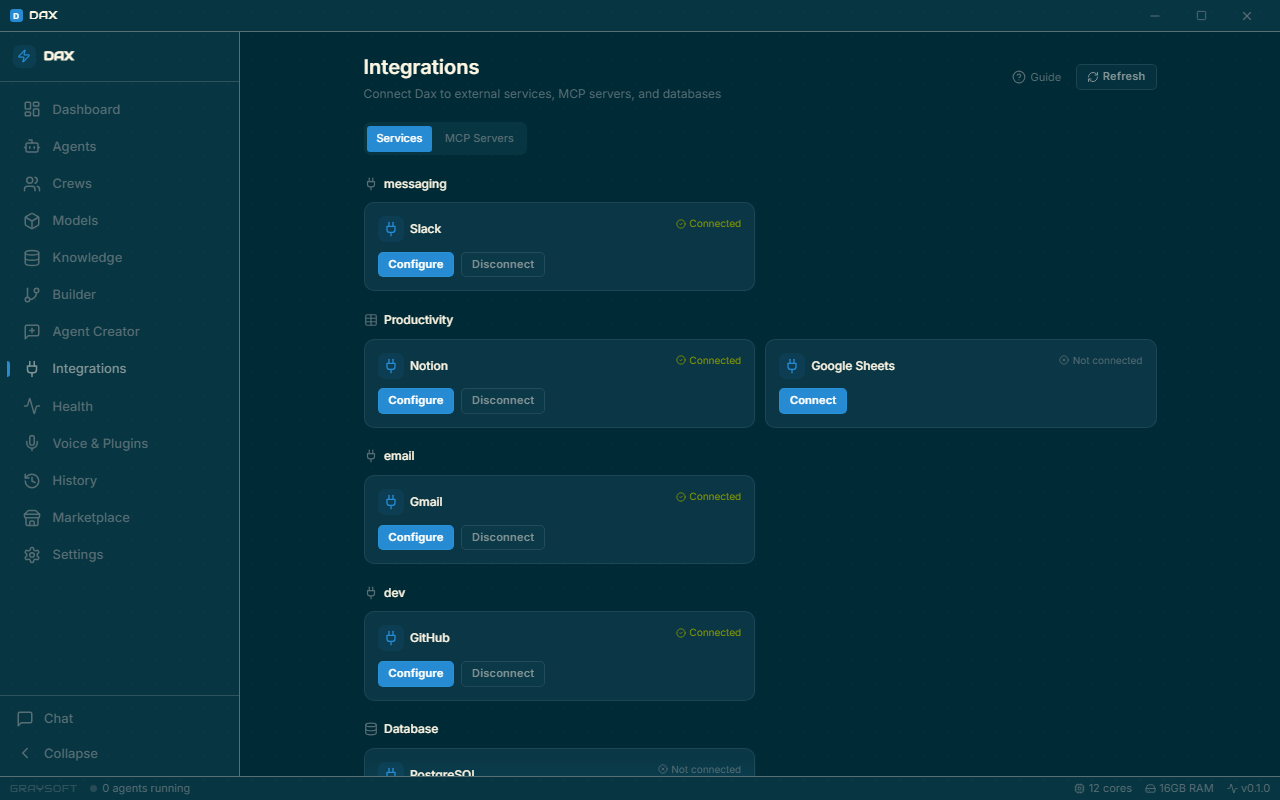Image resolution: width=1280 pixels, height=800 pixels.
Task: Click the messaging category heading
Action: 415,184
